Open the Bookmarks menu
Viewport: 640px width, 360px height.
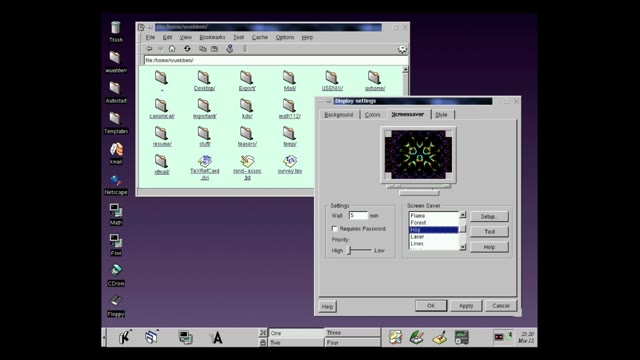(x=212, y=37)
